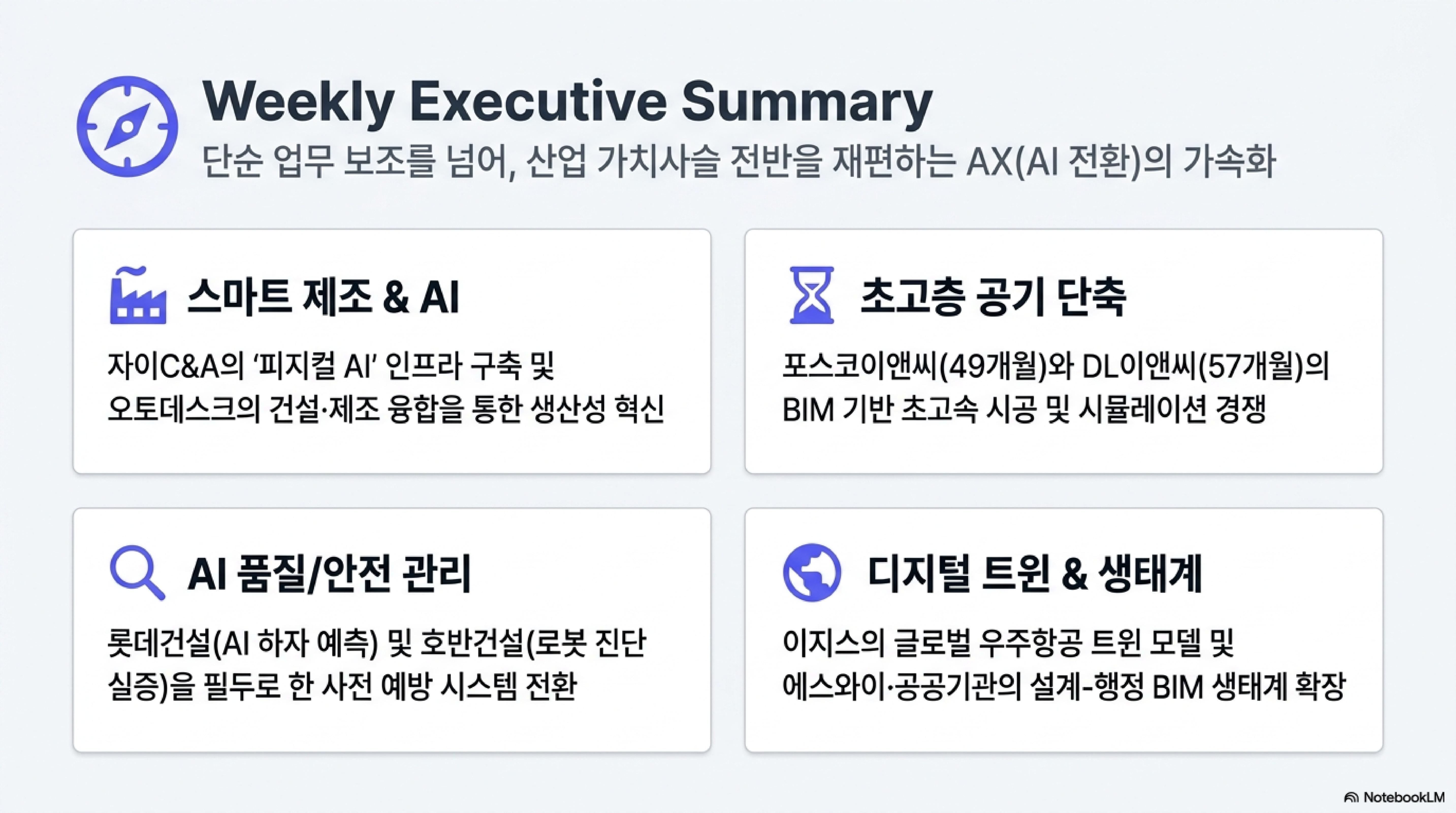Image resolution: width=1456 pixels, height=813 pixels.
Task: Click the 오토데스크의 건설·제조 융합 text line
Action: click(386, 409)
